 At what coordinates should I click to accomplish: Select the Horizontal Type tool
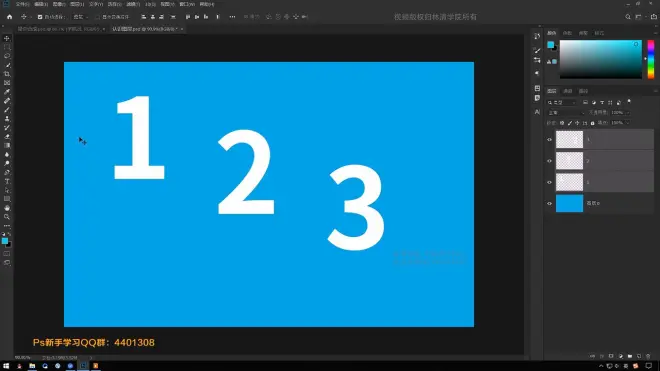7,181
